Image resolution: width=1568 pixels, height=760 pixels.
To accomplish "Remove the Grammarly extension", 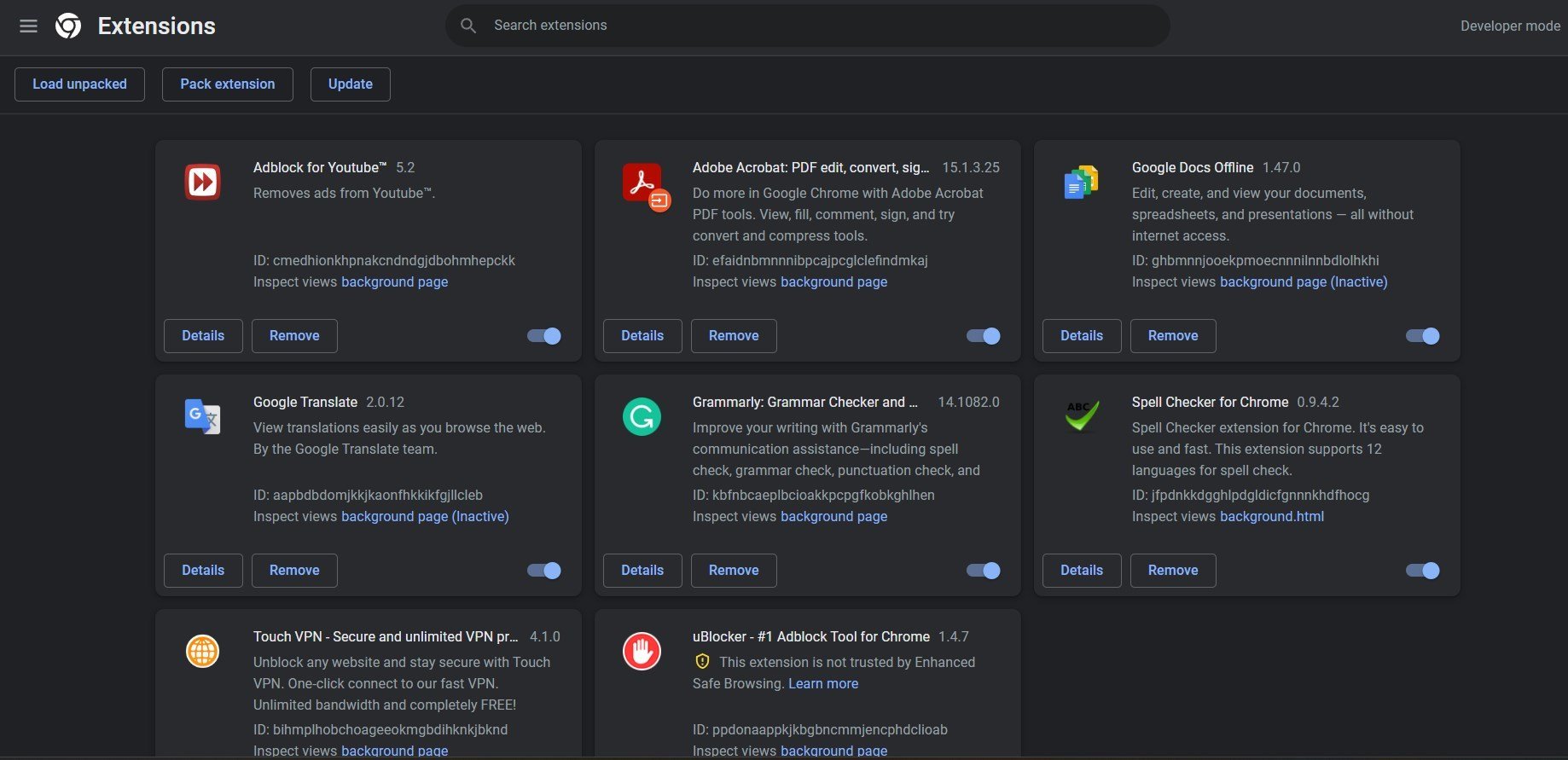I will pyautogui.click(x=734, y=571).
